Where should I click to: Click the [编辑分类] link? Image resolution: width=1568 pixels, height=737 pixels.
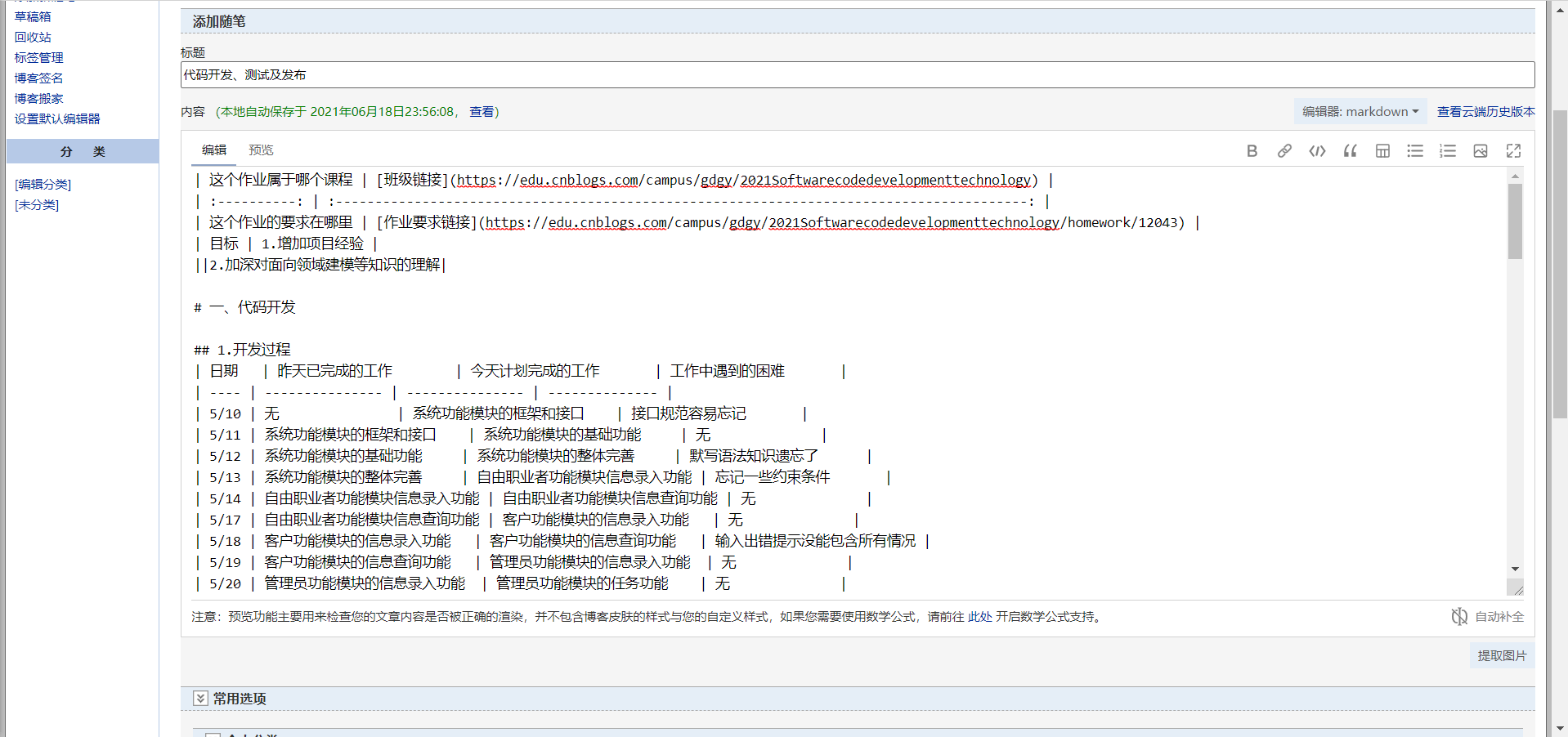tap(43, 185)
